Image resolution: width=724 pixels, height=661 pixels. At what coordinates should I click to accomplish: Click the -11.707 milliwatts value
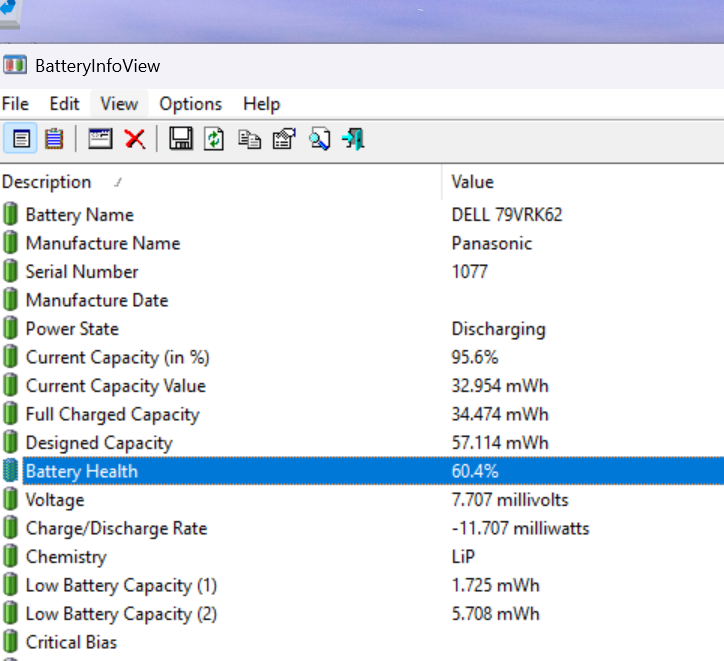520,528
